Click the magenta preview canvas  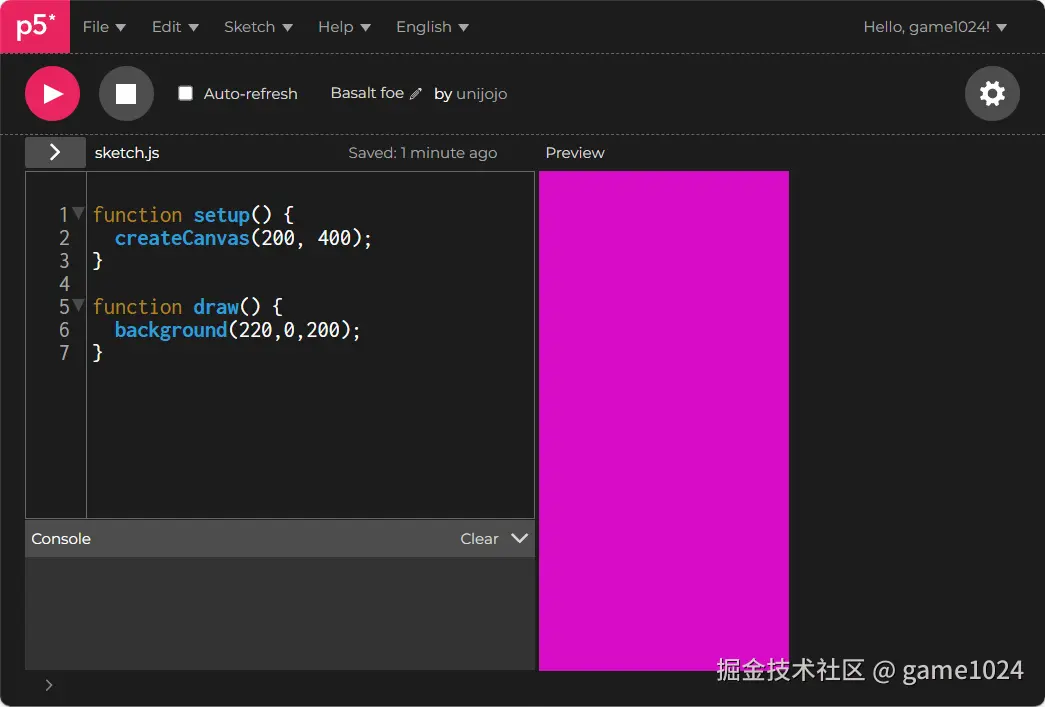(664, 420)
